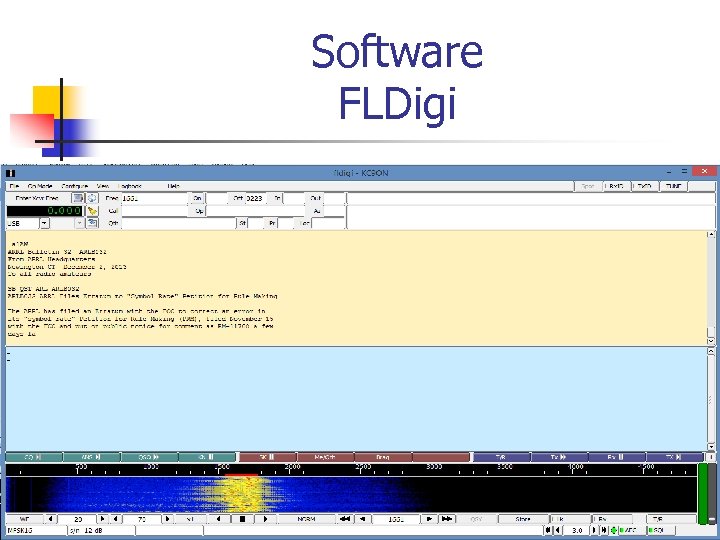Select the Brag macro button
This screenshot has height=540, width=720.
383,457
